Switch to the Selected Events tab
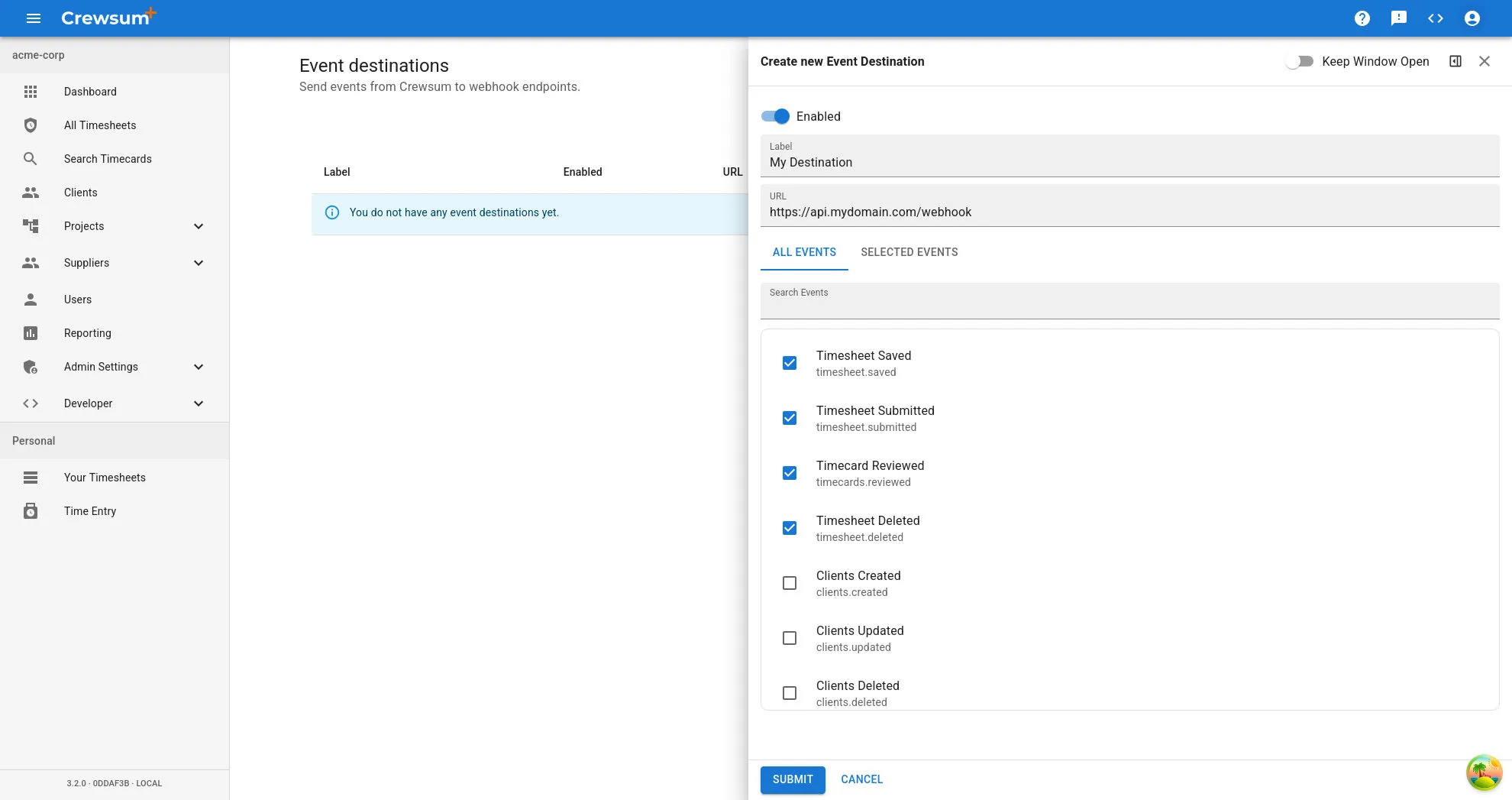 click(x=909, y=252)
